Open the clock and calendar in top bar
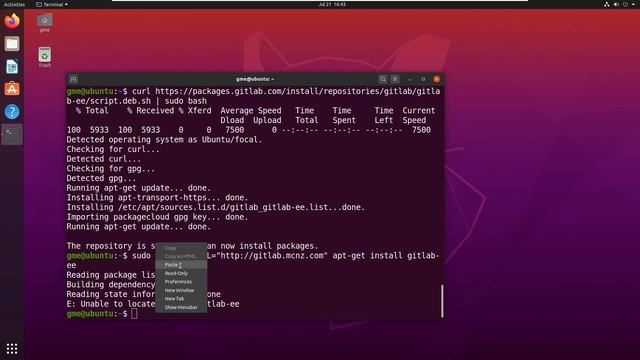 point(332,4)
